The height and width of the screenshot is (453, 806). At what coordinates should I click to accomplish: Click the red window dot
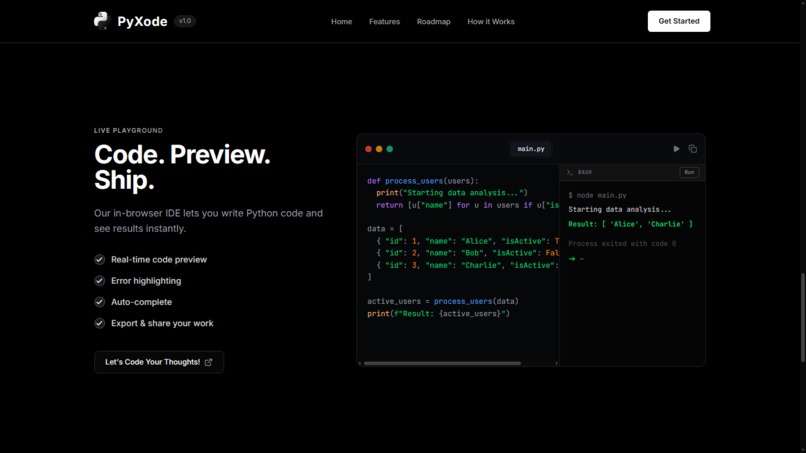pos(368,149)
